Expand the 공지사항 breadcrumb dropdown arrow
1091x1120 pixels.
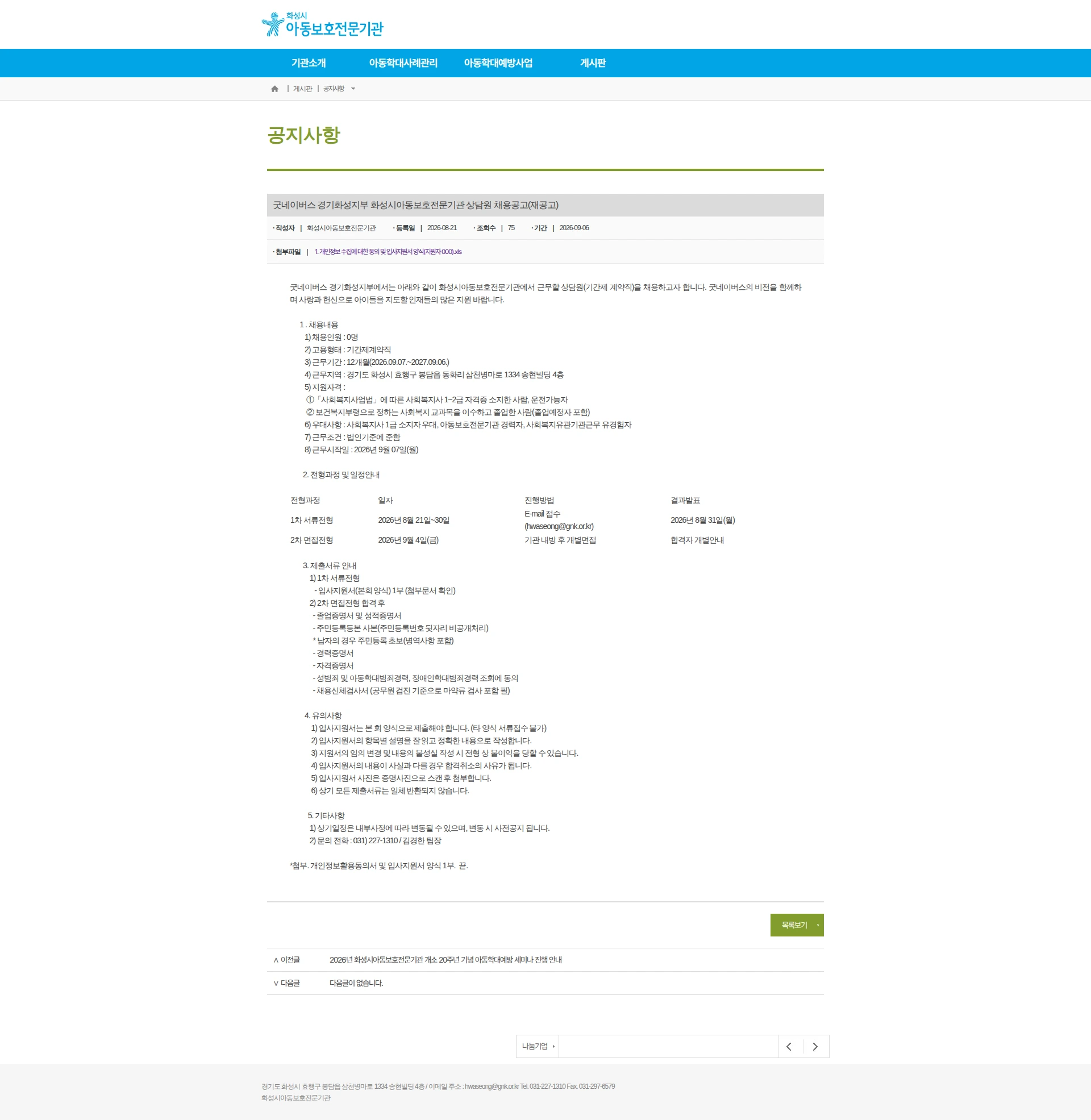[x=353, y=89]
